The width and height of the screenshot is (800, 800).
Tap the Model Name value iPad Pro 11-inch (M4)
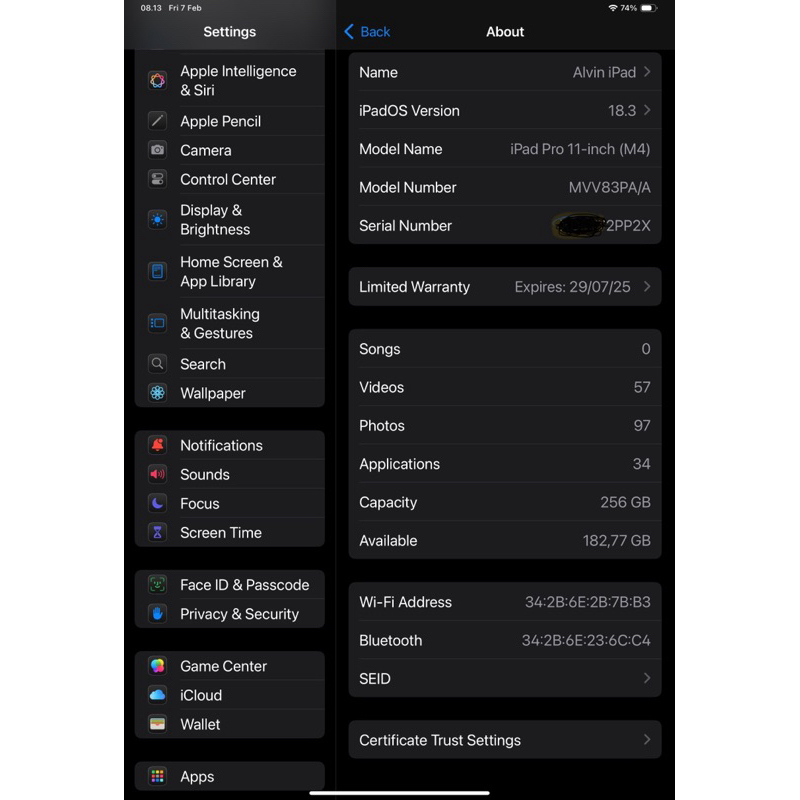click(580, 149)
